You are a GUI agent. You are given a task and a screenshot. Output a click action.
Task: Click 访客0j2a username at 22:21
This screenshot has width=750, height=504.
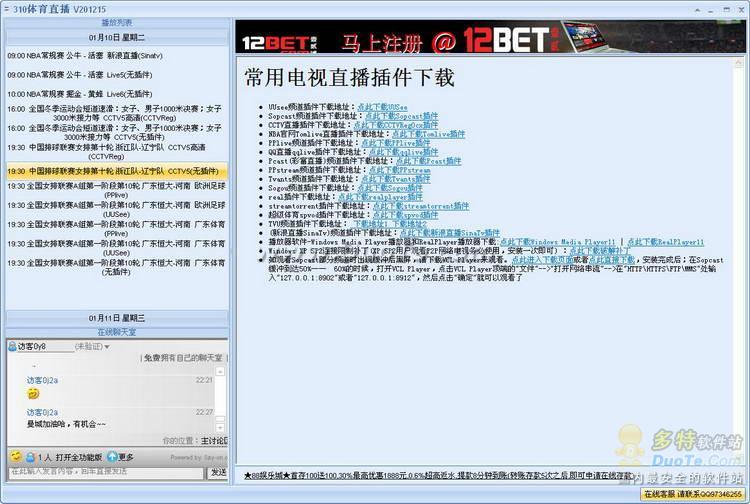click(42, 381)
